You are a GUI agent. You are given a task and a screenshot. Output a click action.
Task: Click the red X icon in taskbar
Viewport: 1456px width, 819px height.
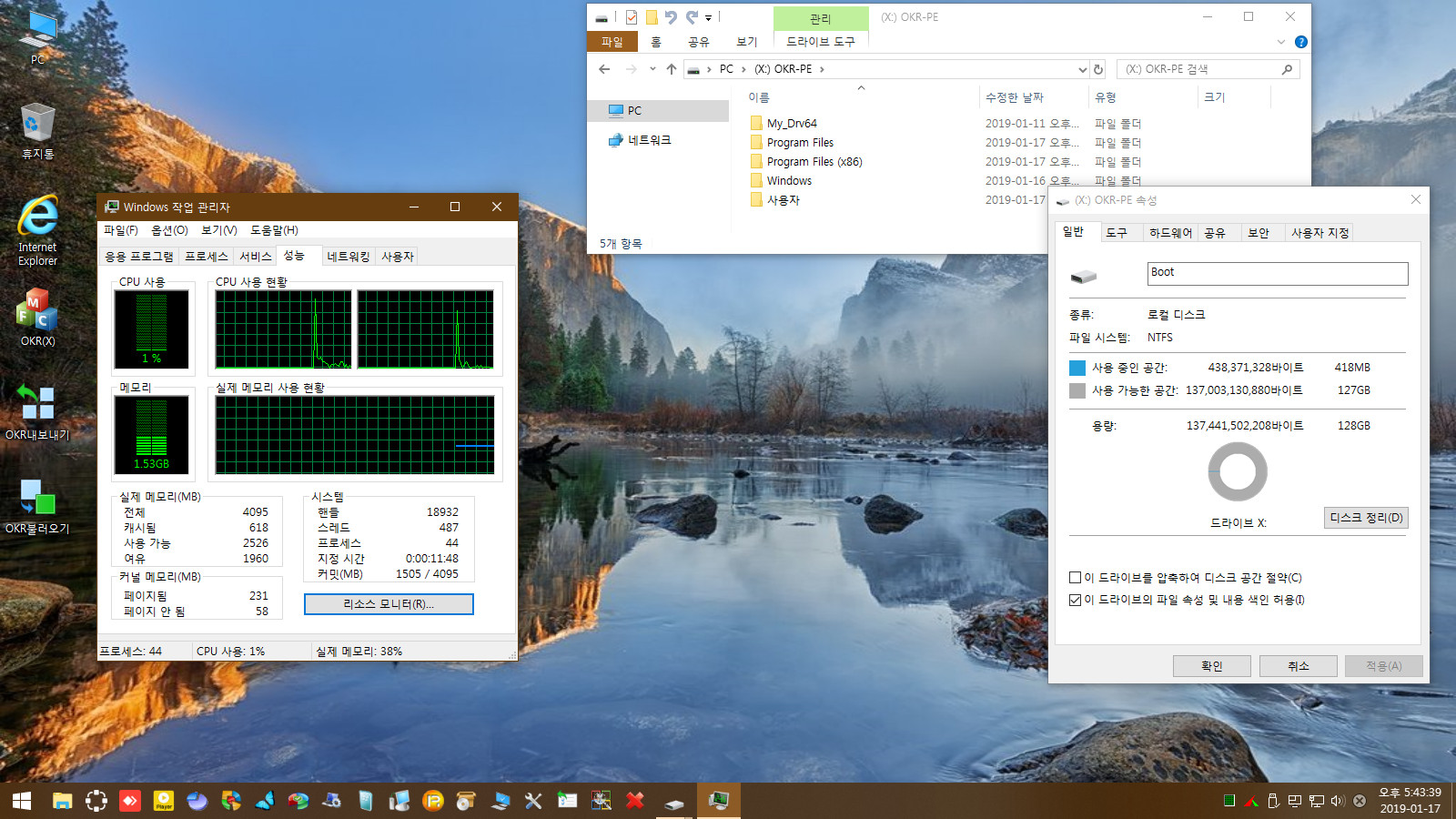coord(634,801)
